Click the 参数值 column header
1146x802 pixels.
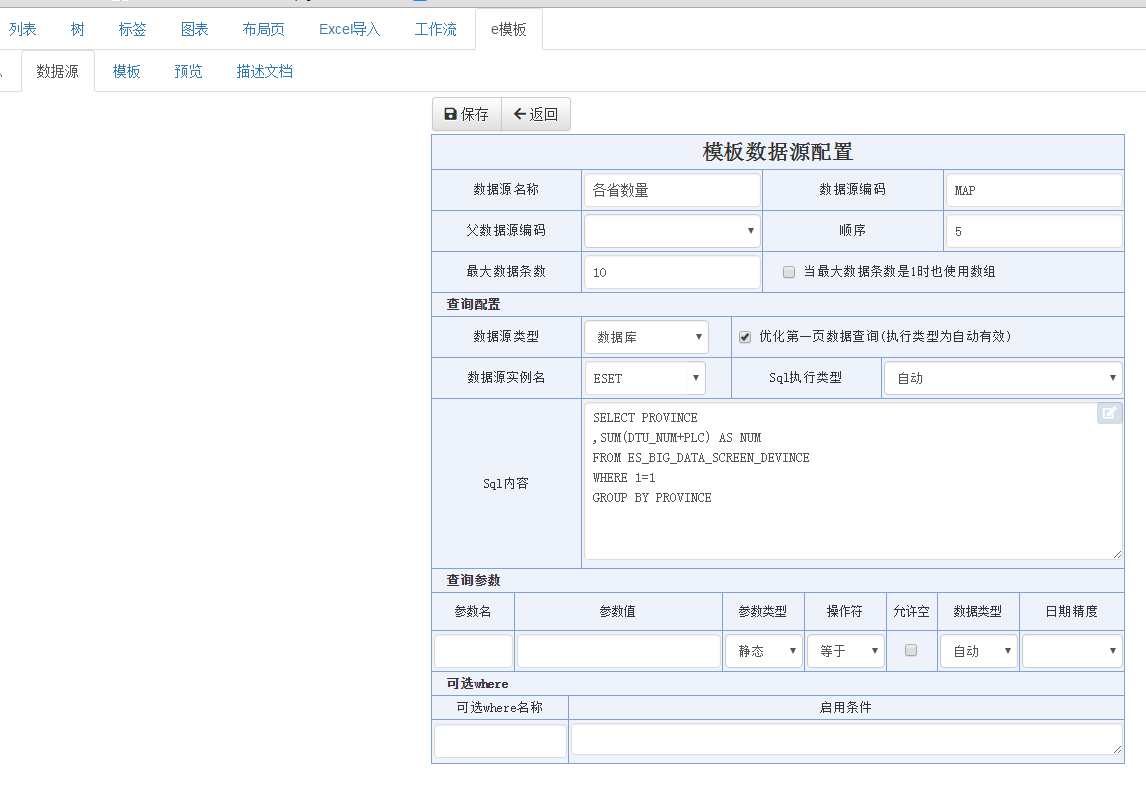coord(618,611)
